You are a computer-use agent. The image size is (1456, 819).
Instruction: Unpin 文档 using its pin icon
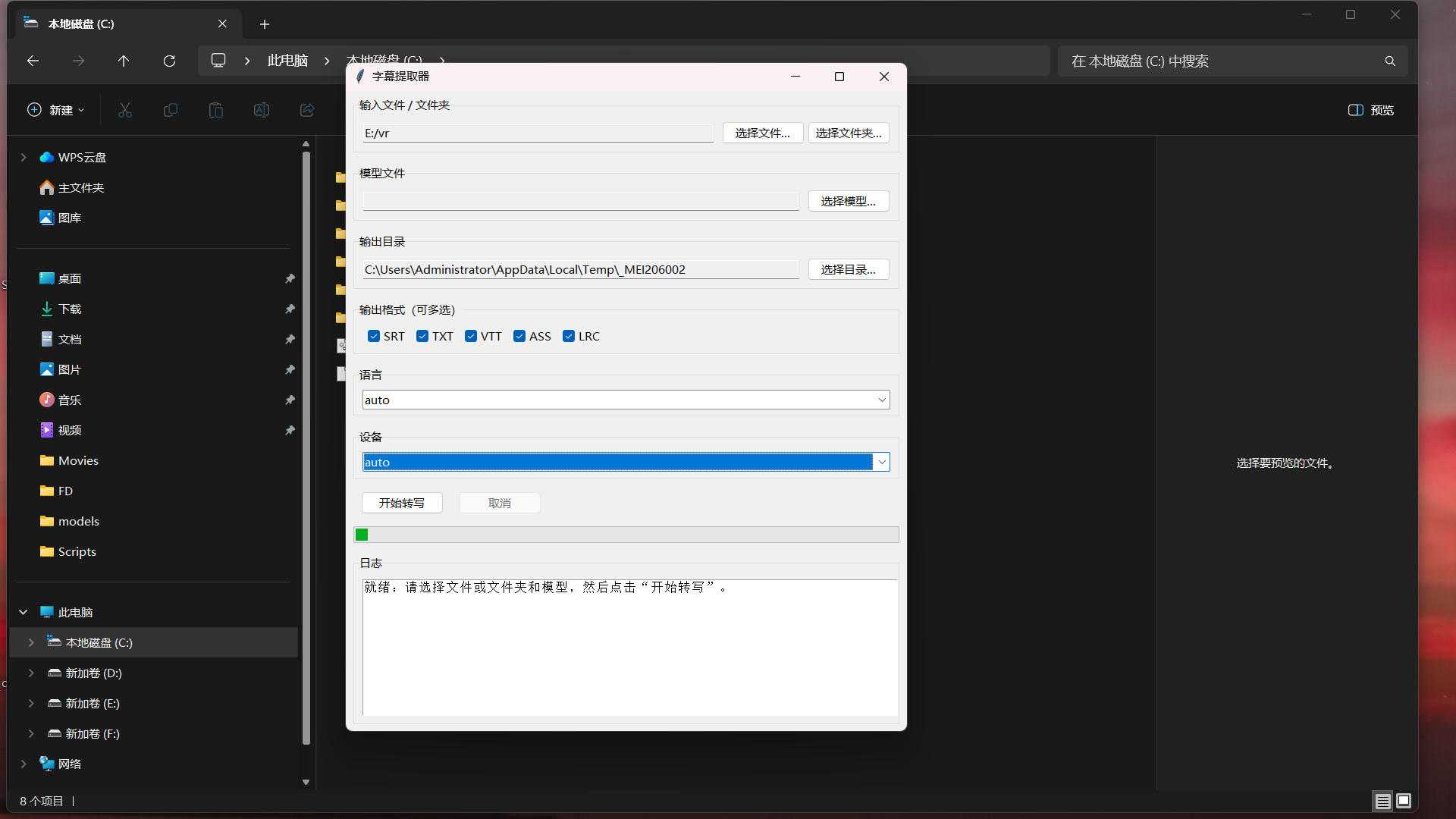(x=290, y=339)
